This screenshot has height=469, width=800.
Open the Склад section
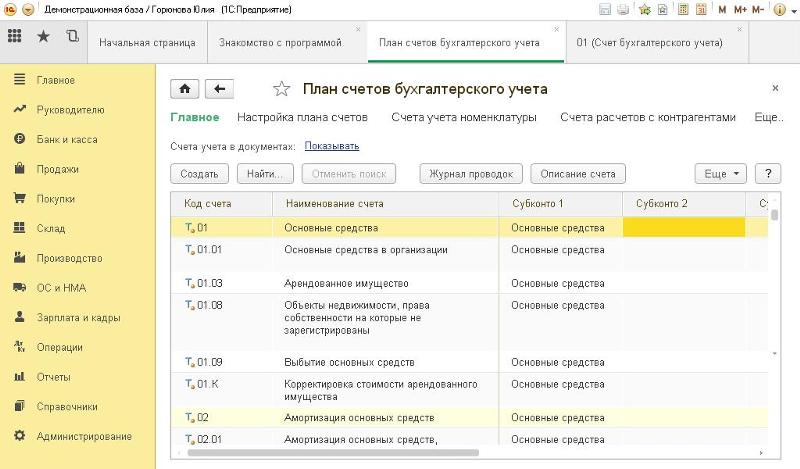51,228
